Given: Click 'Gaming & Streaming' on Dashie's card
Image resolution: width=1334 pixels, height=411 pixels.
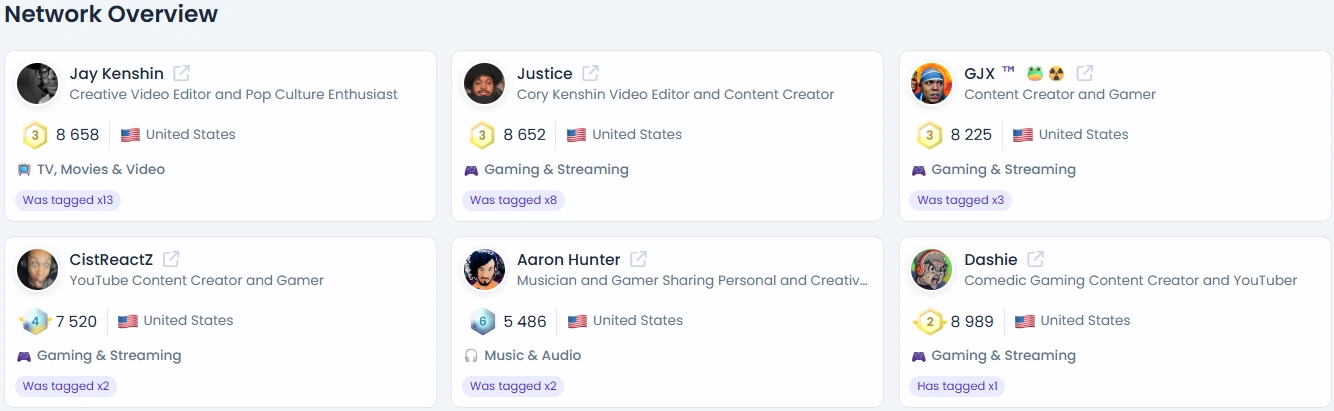Looking at the screenshot, I should point(1003,356).
